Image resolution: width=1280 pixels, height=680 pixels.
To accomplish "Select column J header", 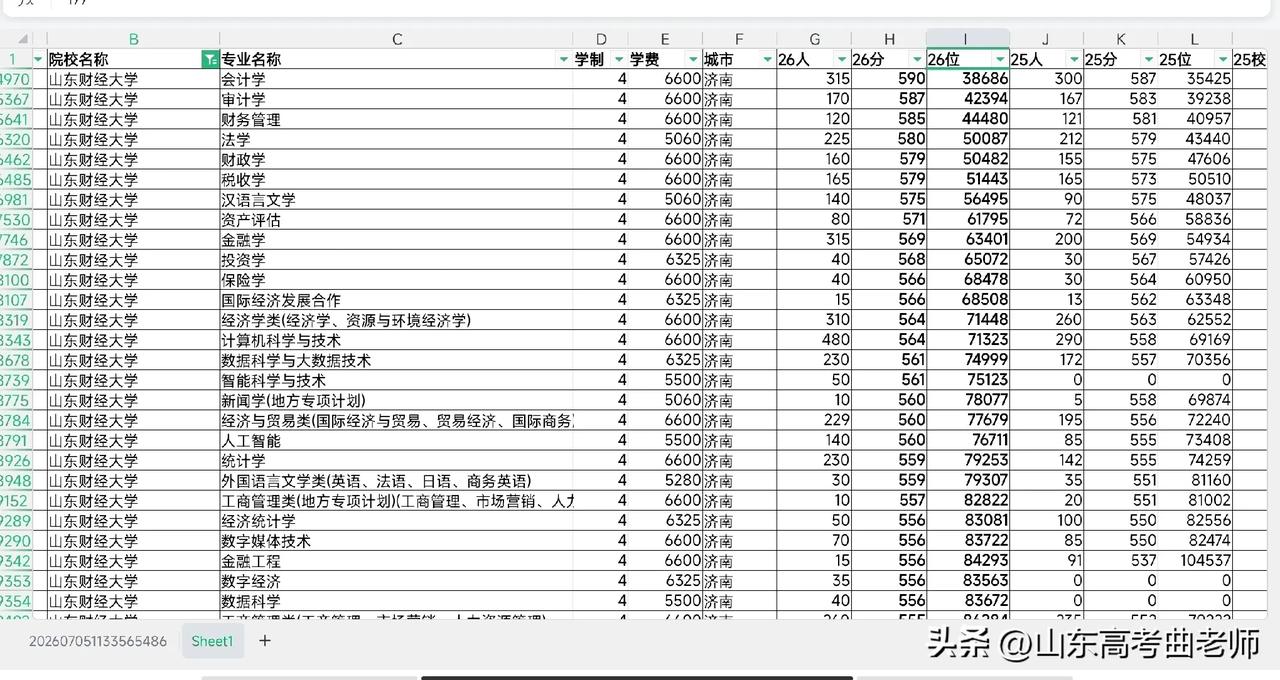I will point(1046,40).
